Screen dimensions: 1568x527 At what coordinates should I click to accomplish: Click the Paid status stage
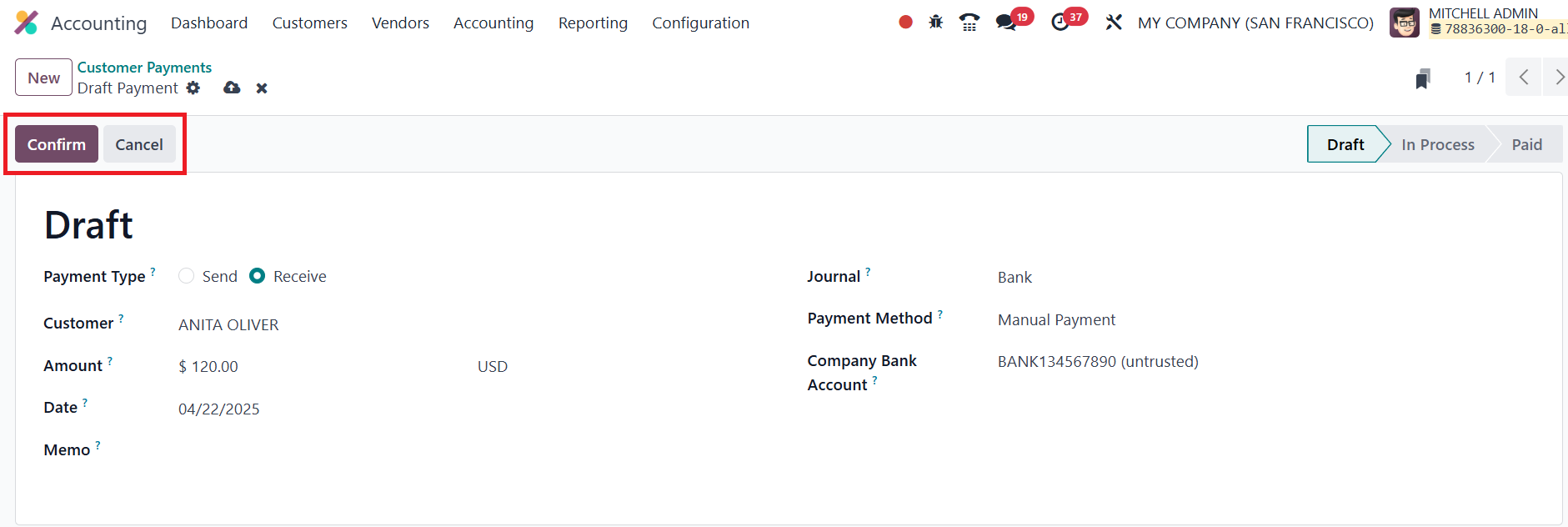coord(1527,144)
